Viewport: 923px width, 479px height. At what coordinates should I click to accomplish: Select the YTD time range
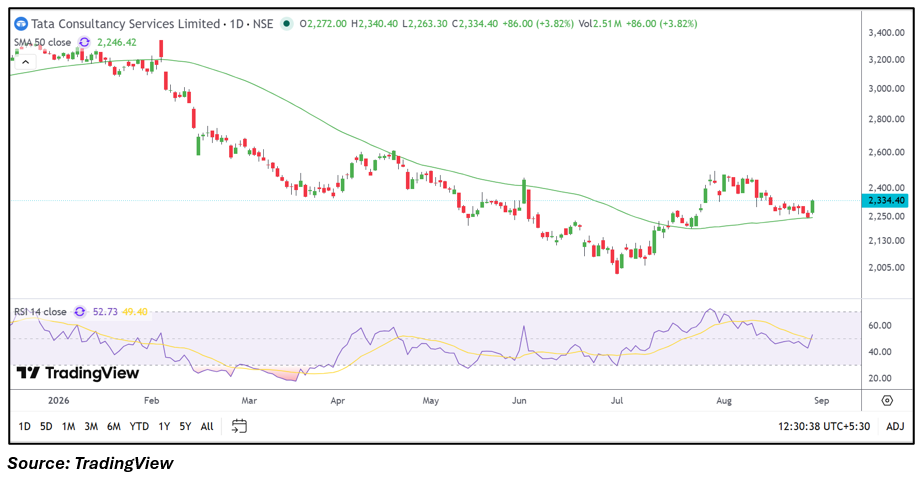coord(139,427)
